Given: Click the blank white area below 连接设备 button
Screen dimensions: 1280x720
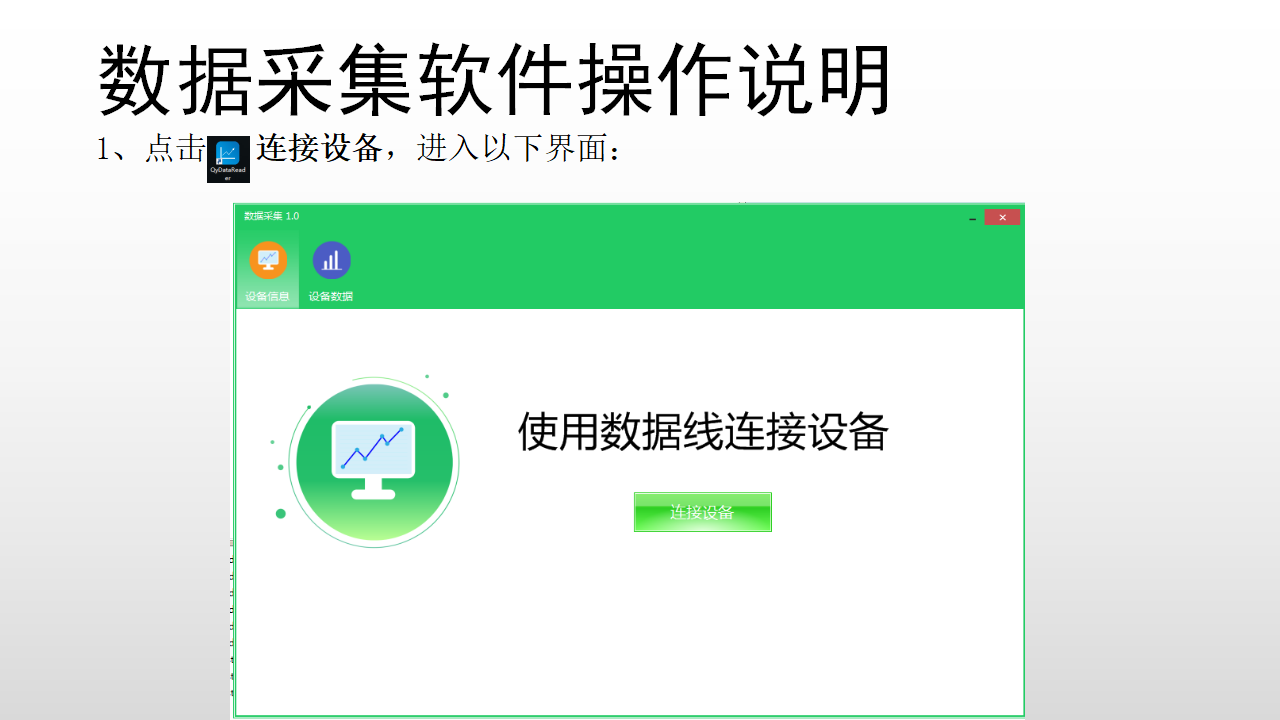Looking at the screenshot, I should [x=702, y=620].
